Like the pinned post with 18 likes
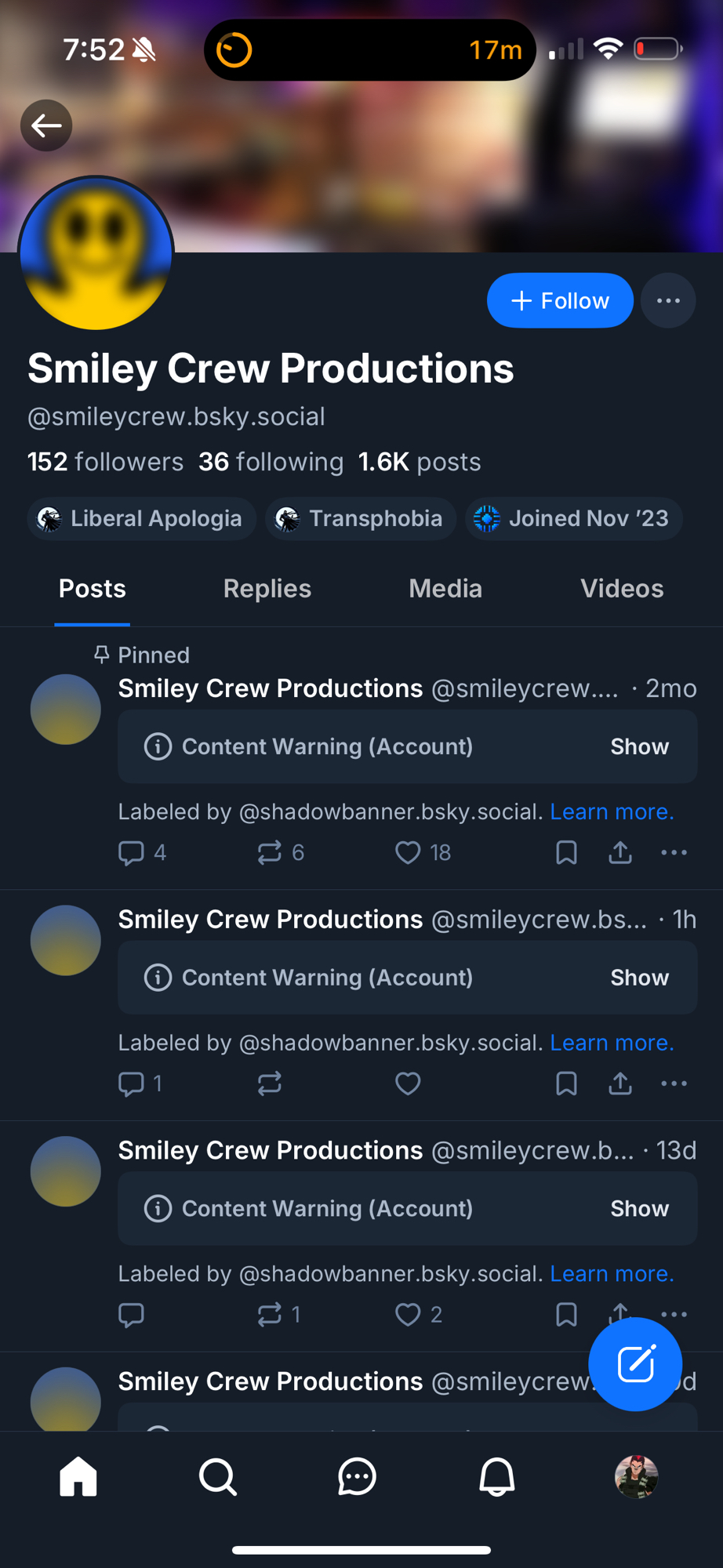This screenshot has width=723, height=1568. pos(408,852)
